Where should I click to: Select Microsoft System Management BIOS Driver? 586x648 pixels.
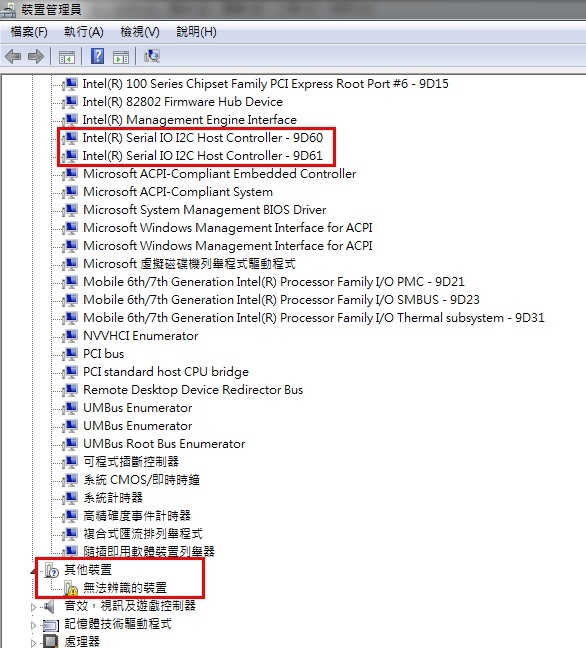click(x=205, y=210)
